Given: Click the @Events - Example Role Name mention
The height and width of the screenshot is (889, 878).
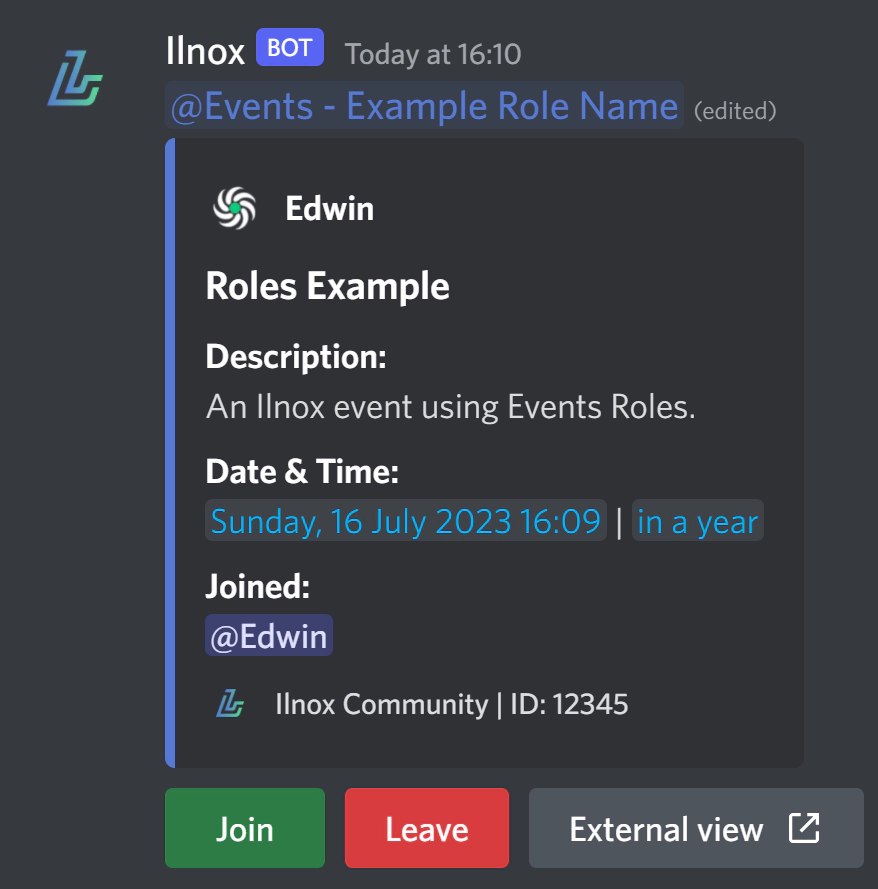Looking at the screenshot, I should (422, 105).
